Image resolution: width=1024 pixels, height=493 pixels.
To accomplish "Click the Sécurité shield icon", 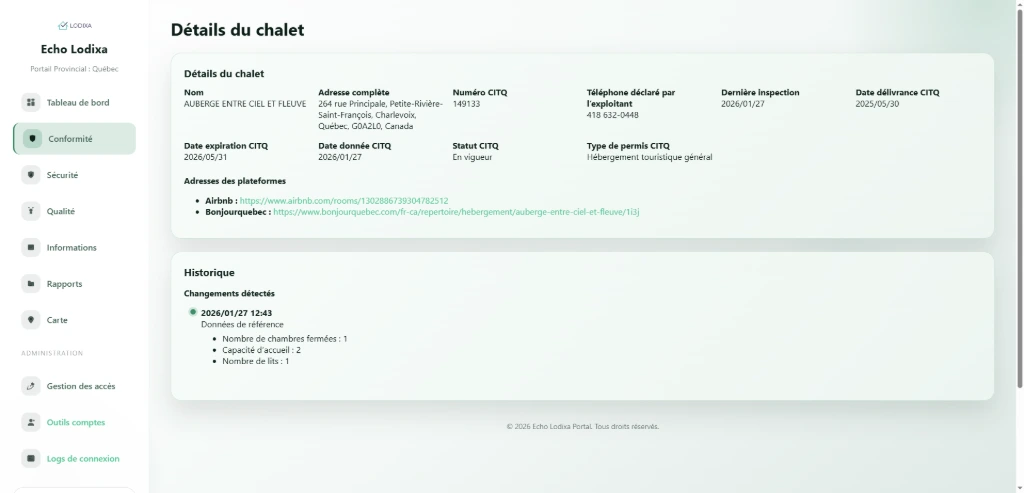I will coord(30,175).
